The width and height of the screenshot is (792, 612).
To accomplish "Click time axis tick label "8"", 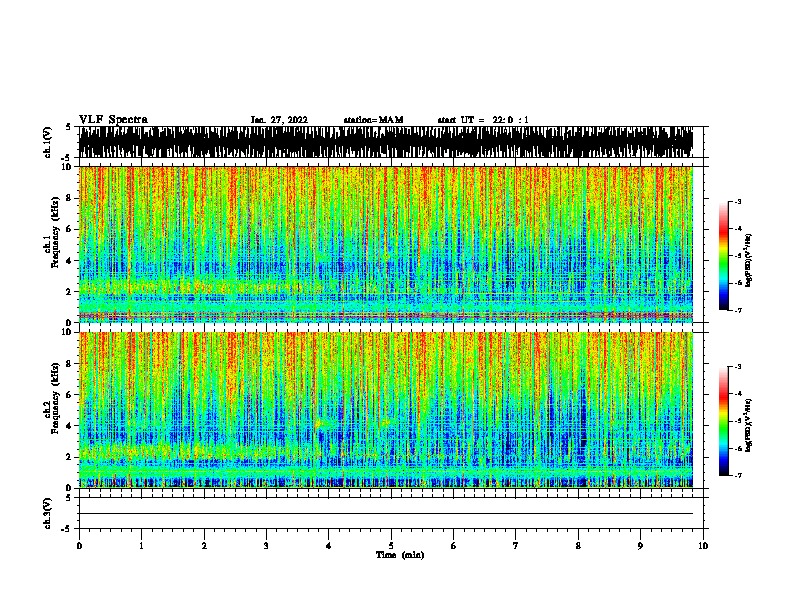I will click(x=578, y=545).
